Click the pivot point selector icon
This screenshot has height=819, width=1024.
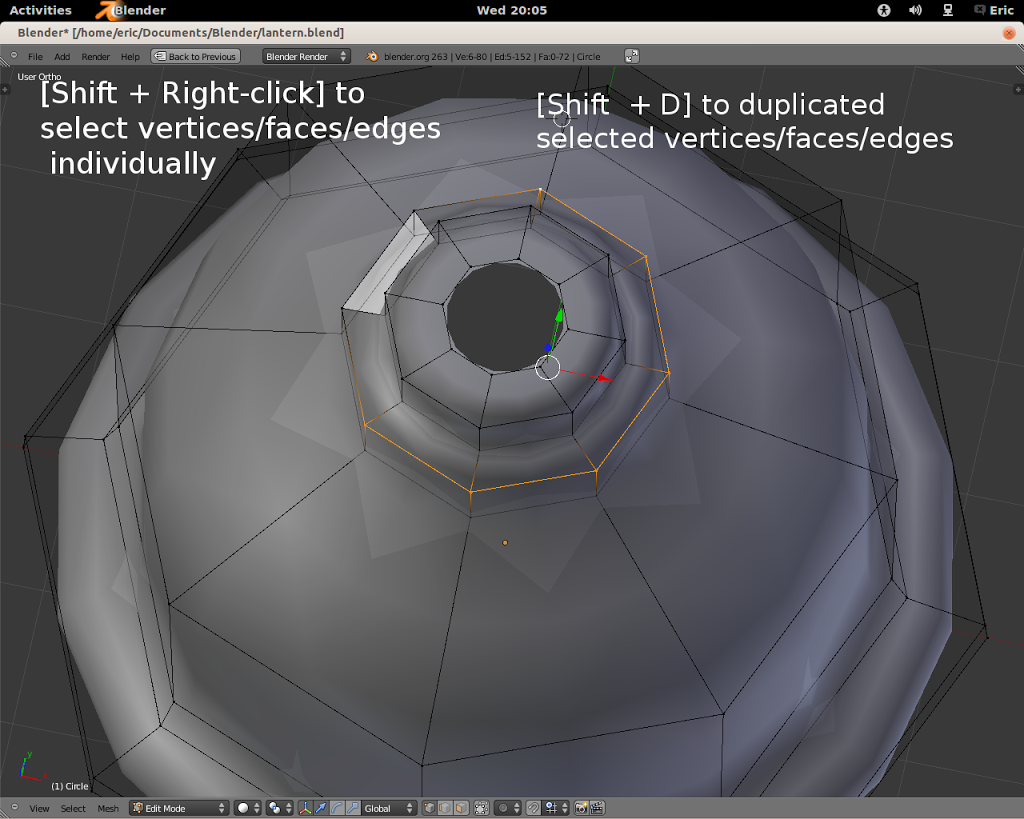click(x=275, y=808)
